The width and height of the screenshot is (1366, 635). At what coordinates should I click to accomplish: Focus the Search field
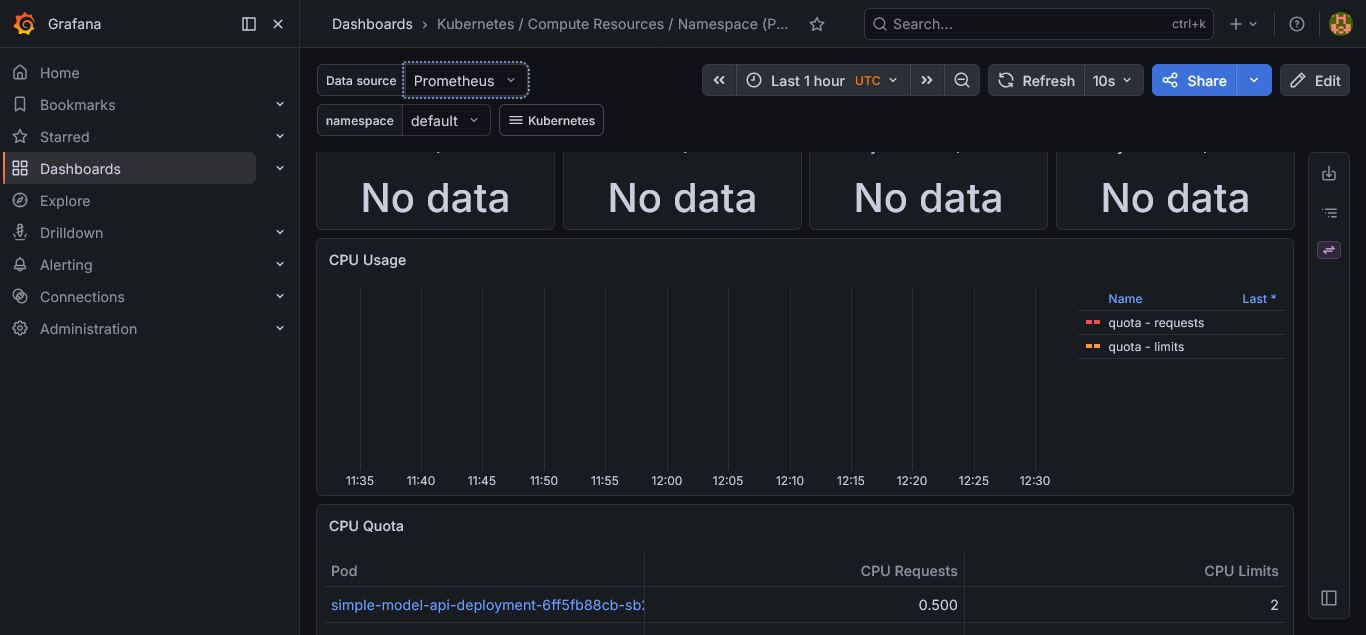pyautogui.click(x=1038, y=24)
